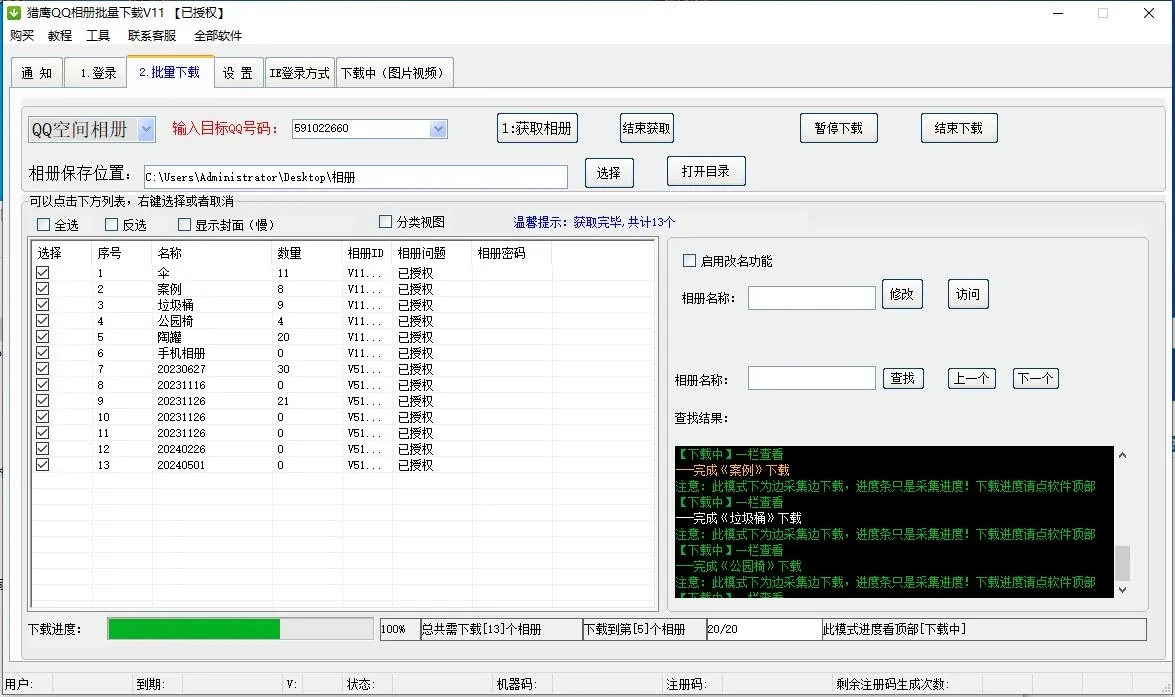Click the 名称 column header
The height and width of the screenshot is (697, 1175).
click(211, 253)
